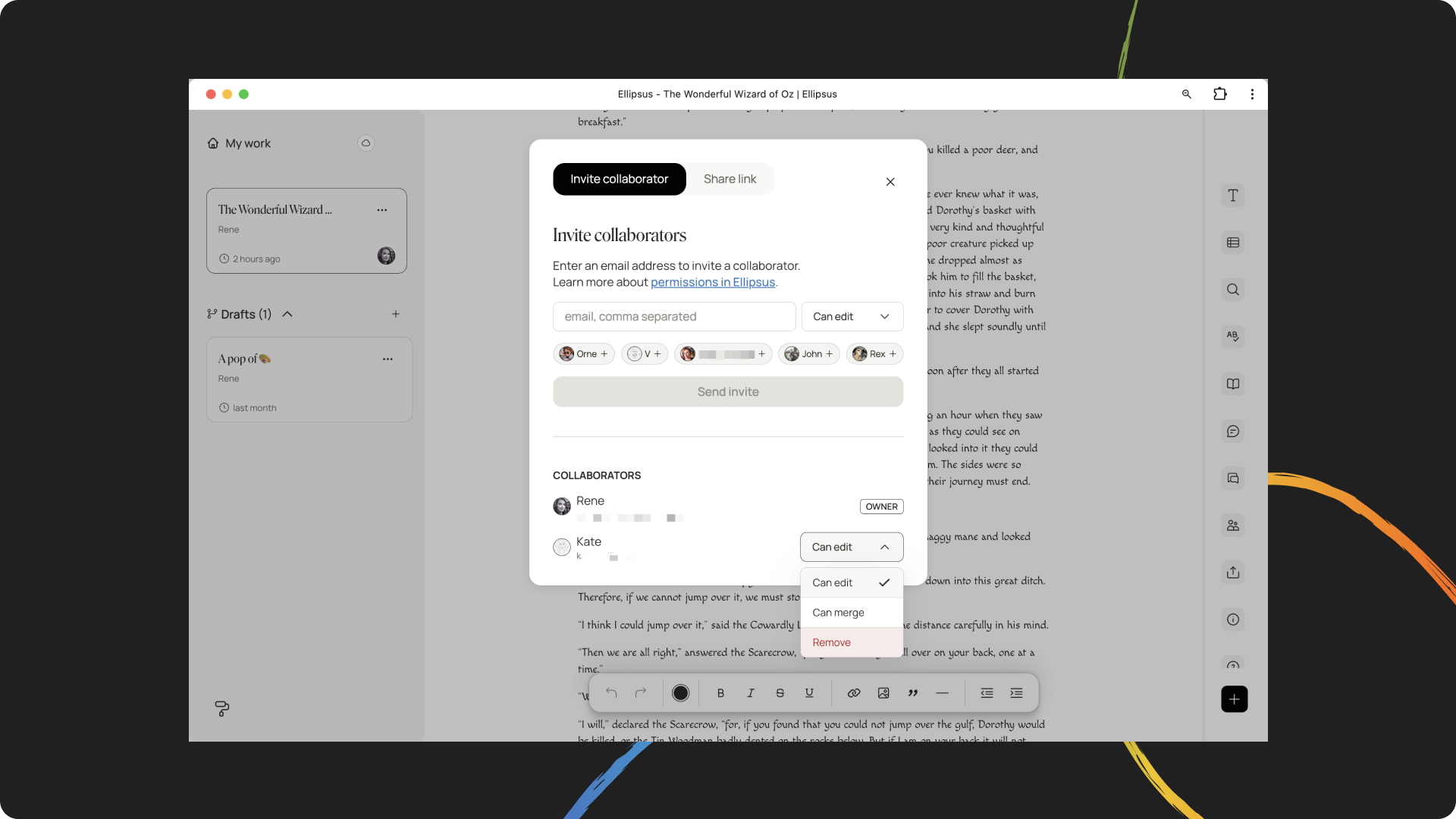
Task: Close the invite dialog
Action: (x=890, y=182)
